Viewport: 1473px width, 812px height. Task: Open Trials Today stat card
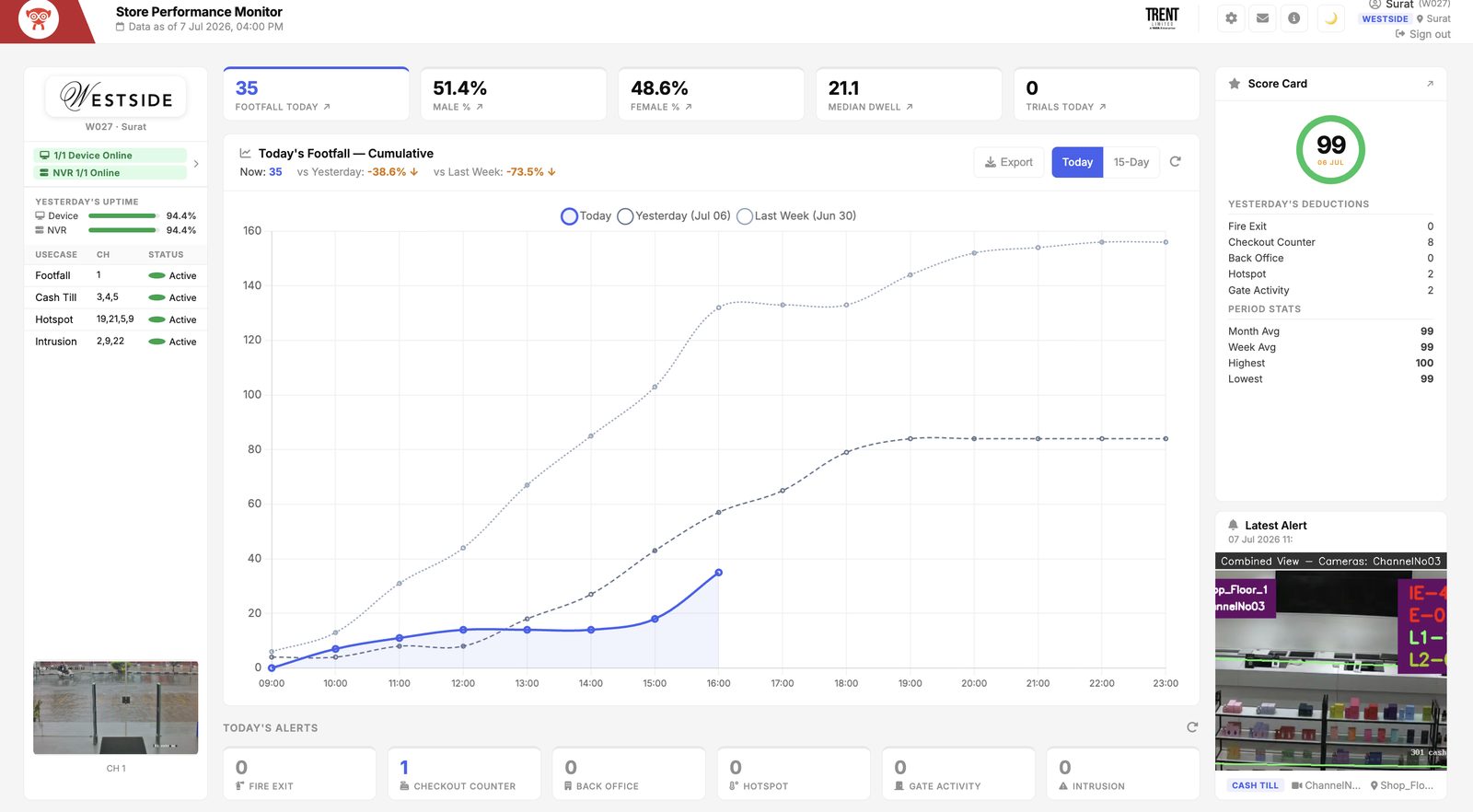click(x=1107, y=94)
